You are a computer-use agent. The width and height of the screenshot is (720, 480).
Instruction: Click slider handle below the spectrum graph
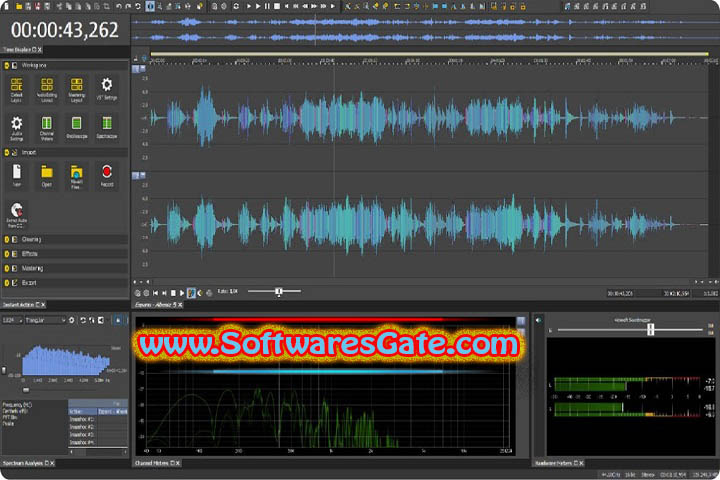pyautogui.click(x=26, y=390)
